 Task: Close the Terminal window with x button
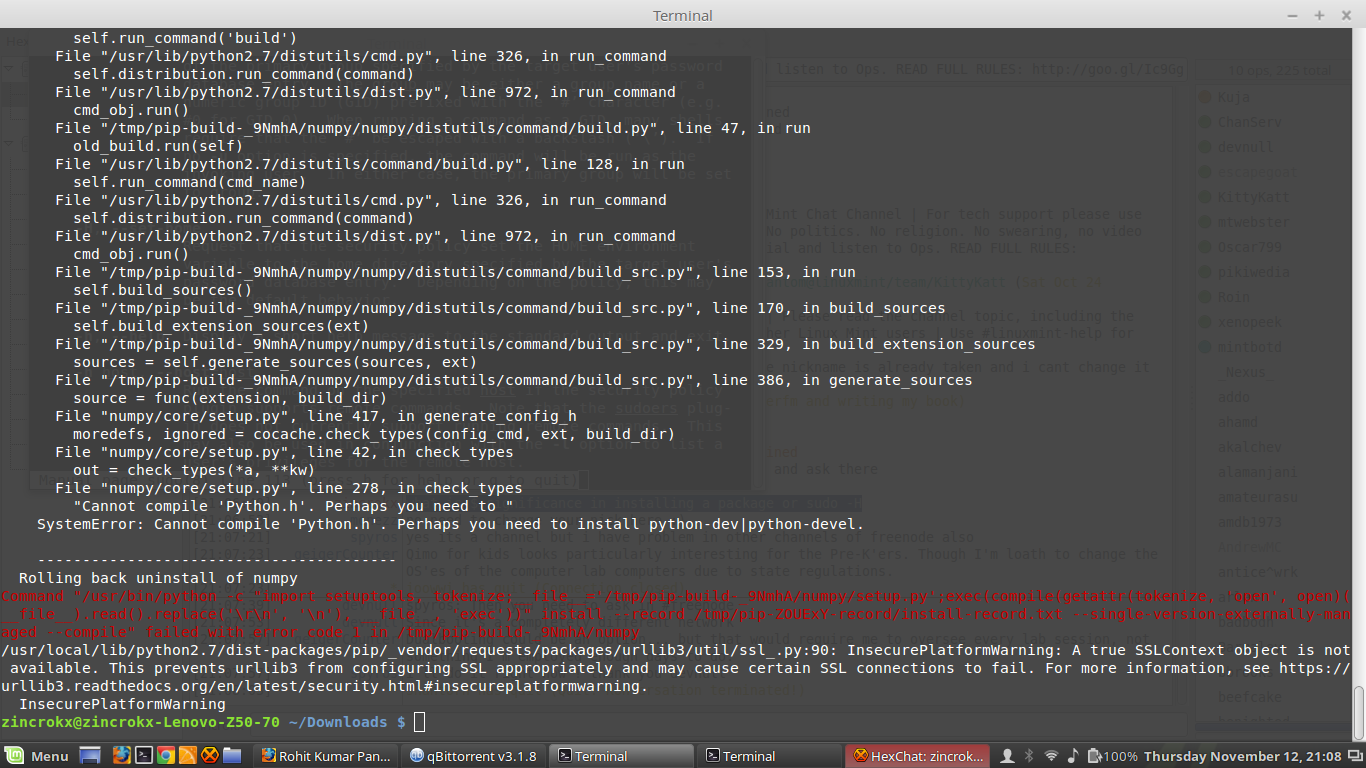pyautogui.click(x=1344, y=15)
